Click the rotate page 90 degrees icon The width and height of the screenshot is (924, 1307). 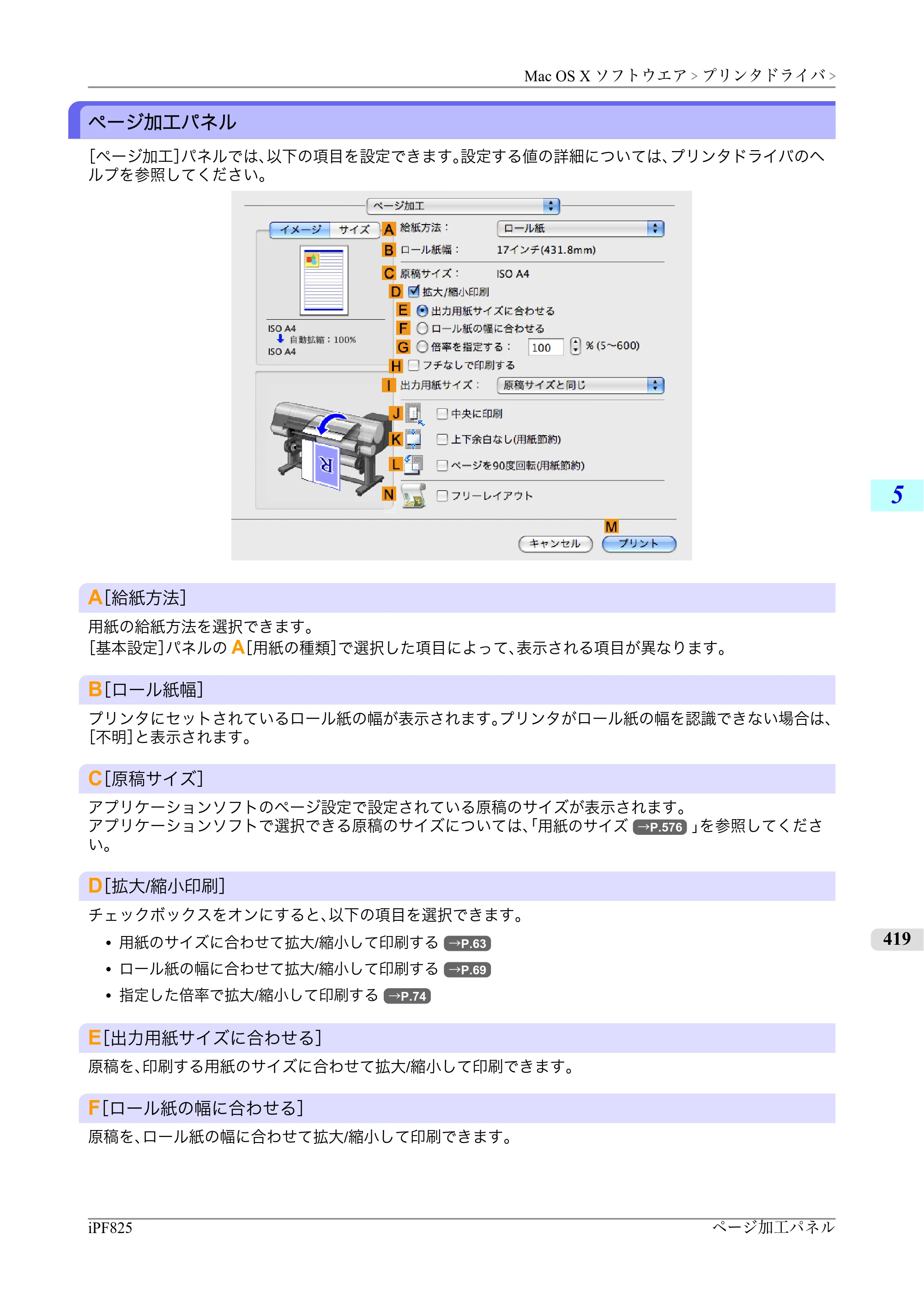414,465
